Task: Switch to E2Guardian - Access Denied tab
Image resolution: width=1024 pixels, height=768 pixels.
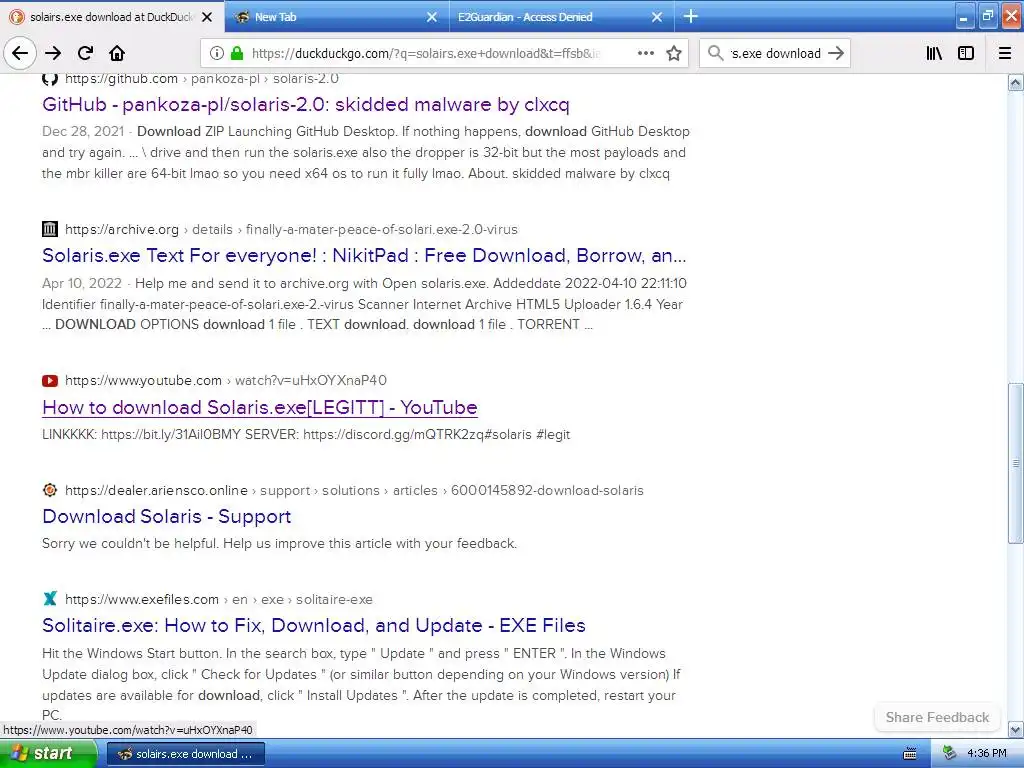Action: pyautogui.click(x=562, y=17)
